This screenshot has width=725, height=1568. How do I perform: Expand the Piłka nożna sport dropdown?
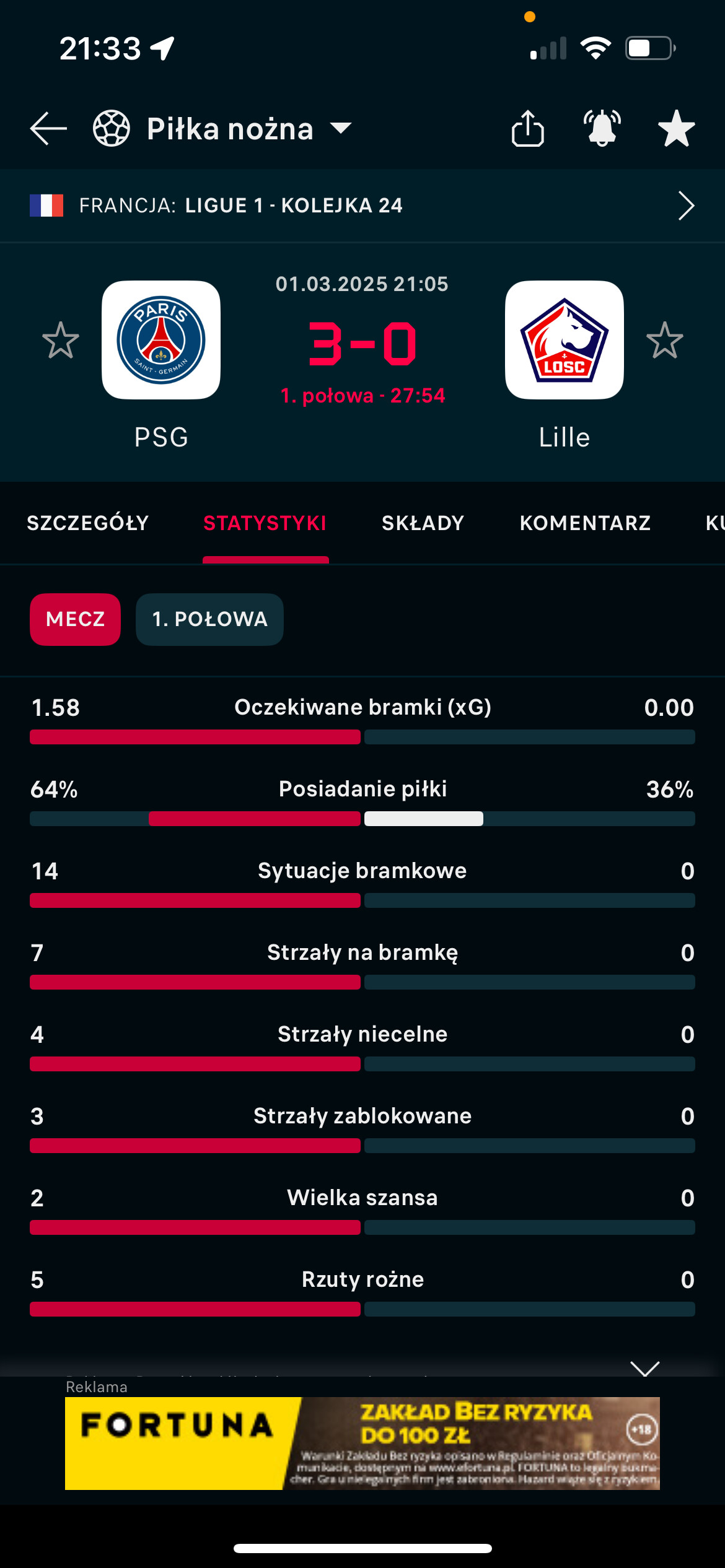(x=341, y=128)
